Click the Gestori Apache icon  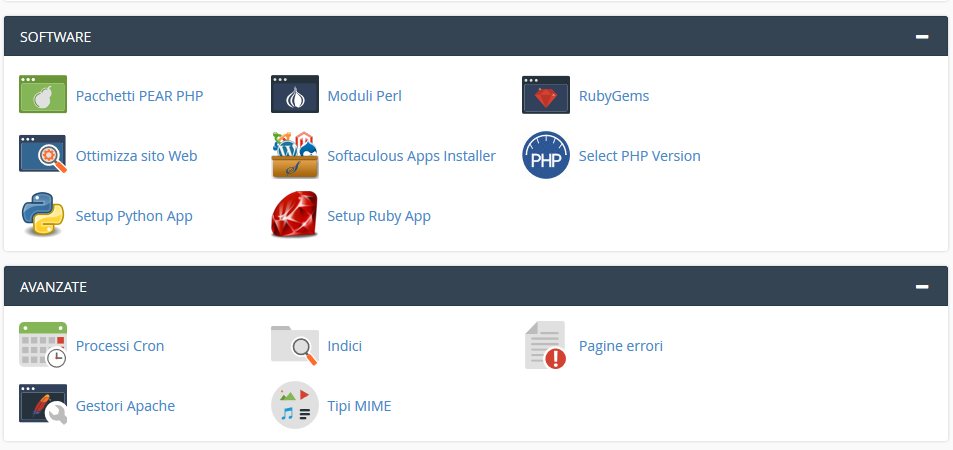(43, 405)
